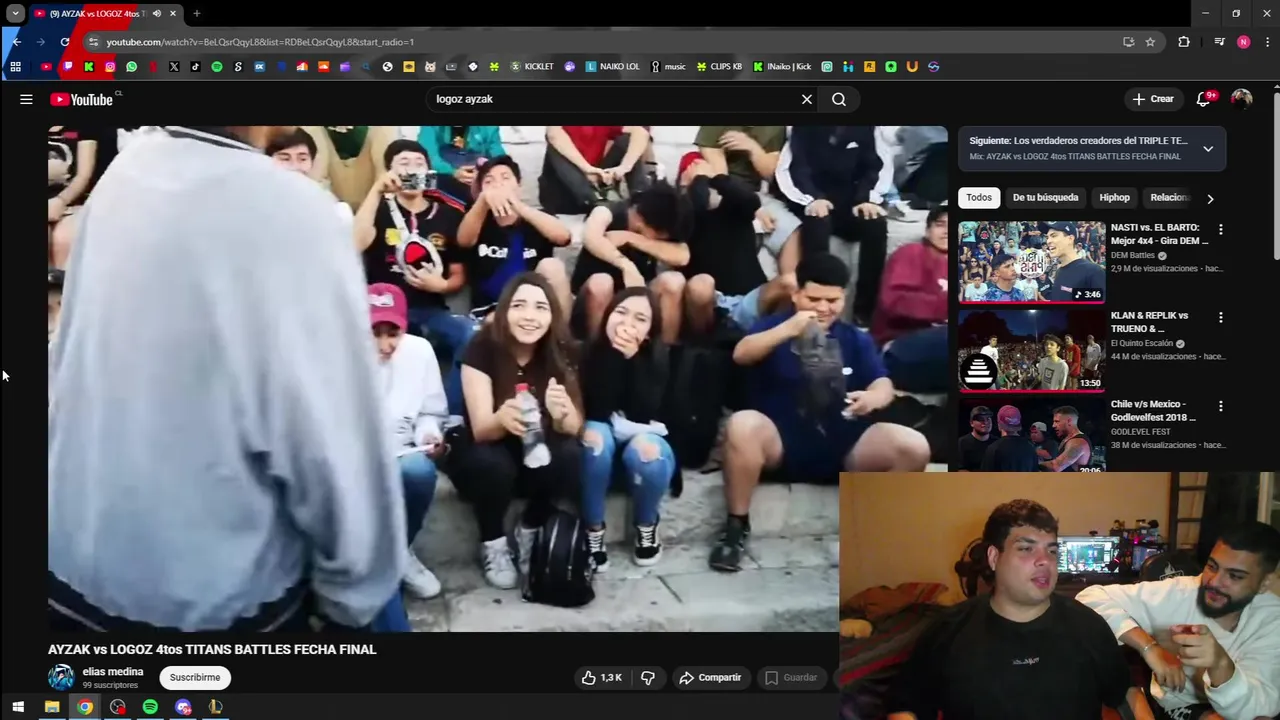Open the WhatsApp bookmark
The image size is (1280, 720).
(131, 67)
